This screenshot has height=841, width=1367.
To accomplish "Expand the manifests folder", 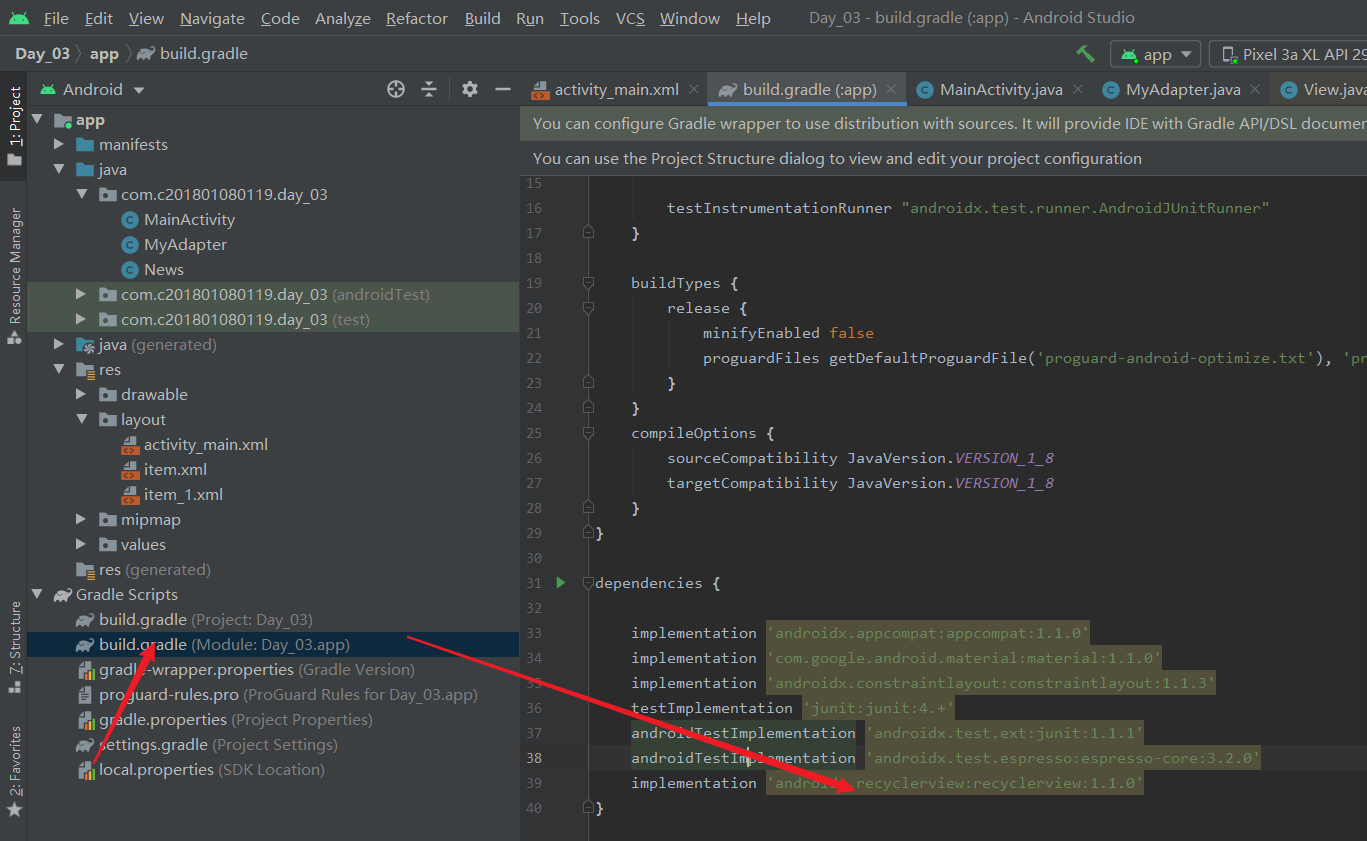I will click(x=60, y=145).
